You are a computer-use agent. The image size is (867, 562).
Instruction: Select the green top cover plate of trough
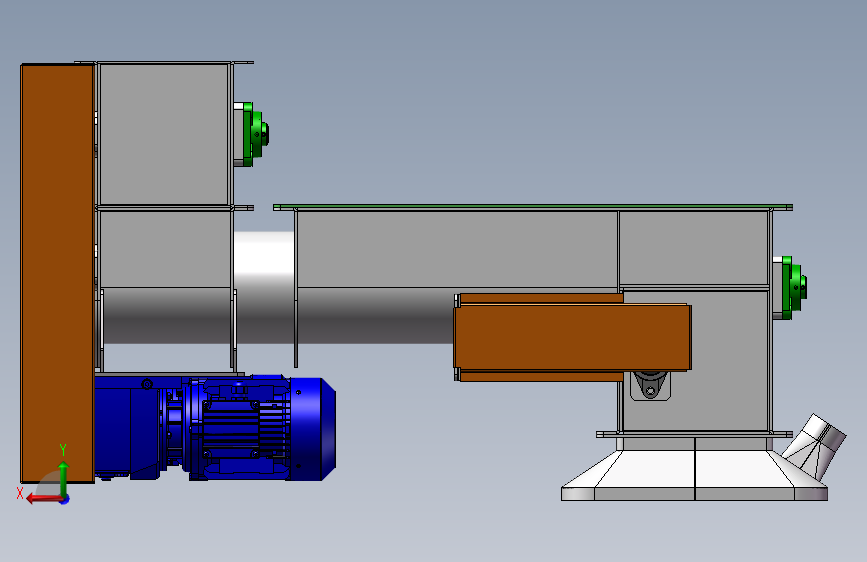(533, 207)
